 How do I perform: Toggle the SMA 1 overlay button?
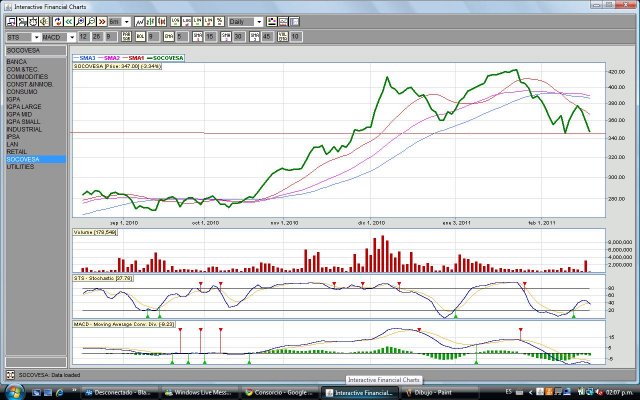tap(196, 36)
